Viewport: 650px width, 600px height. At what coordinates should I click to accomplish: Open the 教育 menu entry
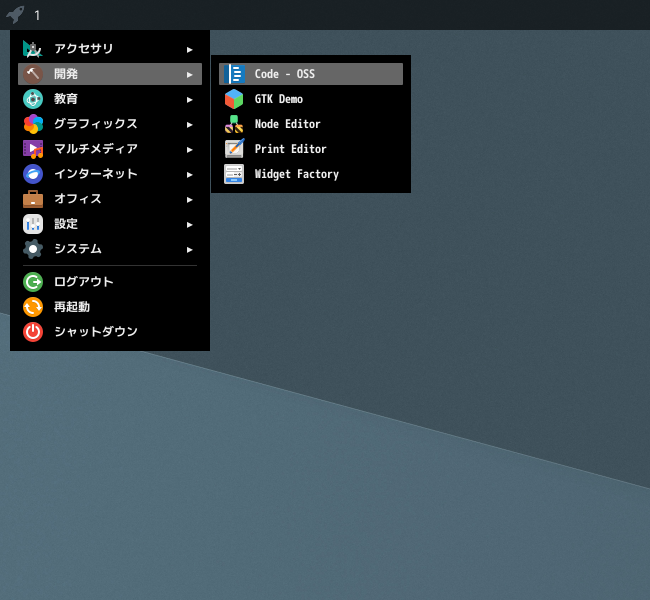[110, 99]
